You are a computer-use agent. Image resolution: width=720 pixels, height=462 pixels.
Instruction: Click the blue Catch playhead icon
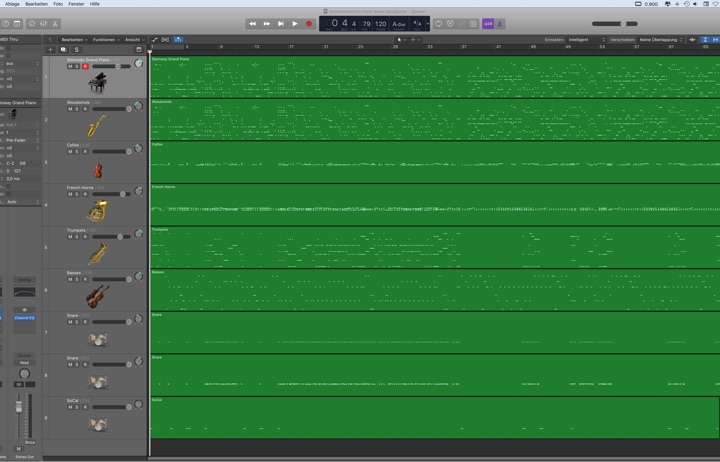[x=178, y=39]
